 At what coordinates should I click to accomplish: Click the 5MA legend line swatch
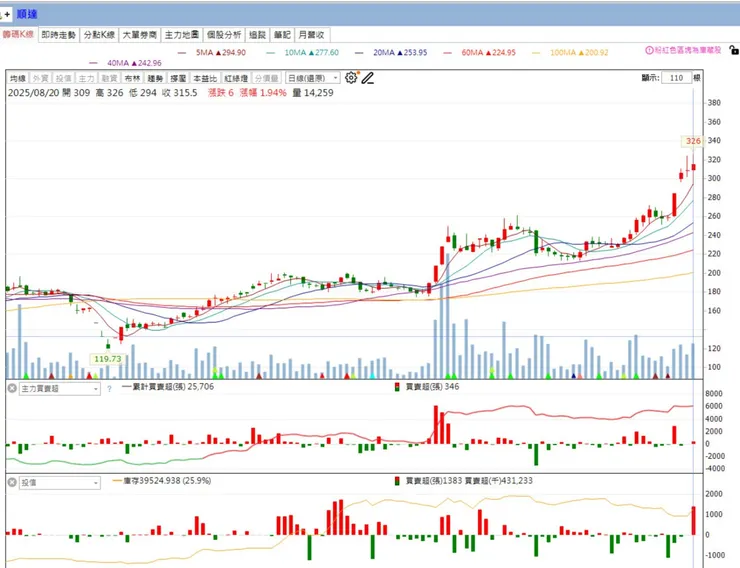click(x=182, y=53)
